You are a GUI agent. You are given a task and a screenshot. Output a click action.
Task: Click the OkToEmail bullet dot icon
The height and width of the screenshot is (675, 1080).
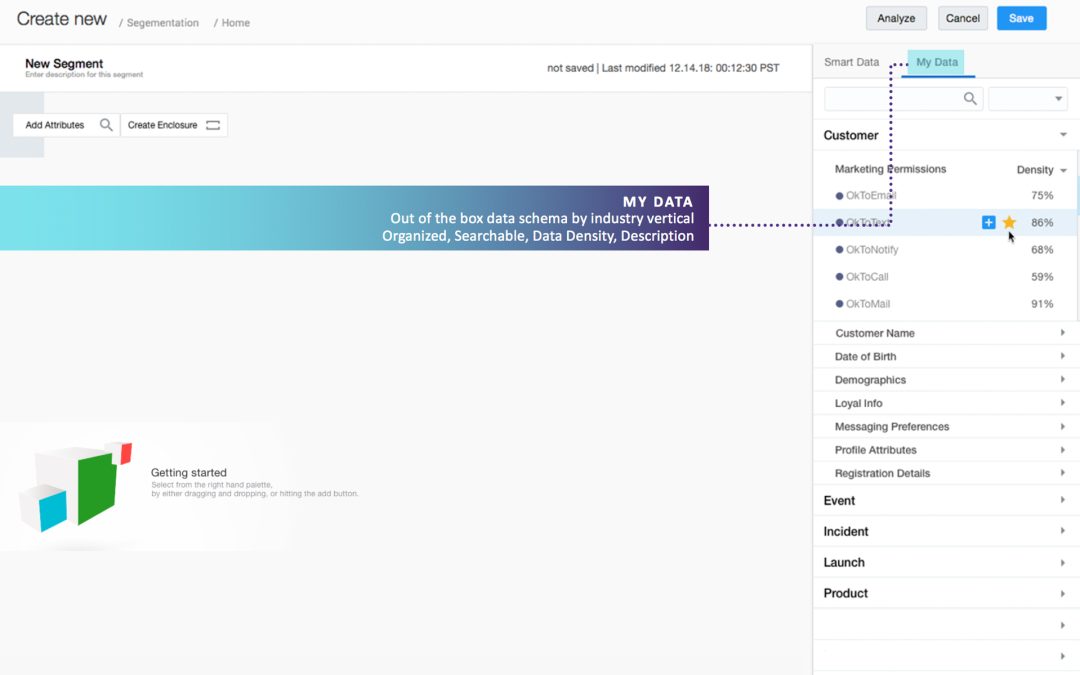[x=839, y=196]
